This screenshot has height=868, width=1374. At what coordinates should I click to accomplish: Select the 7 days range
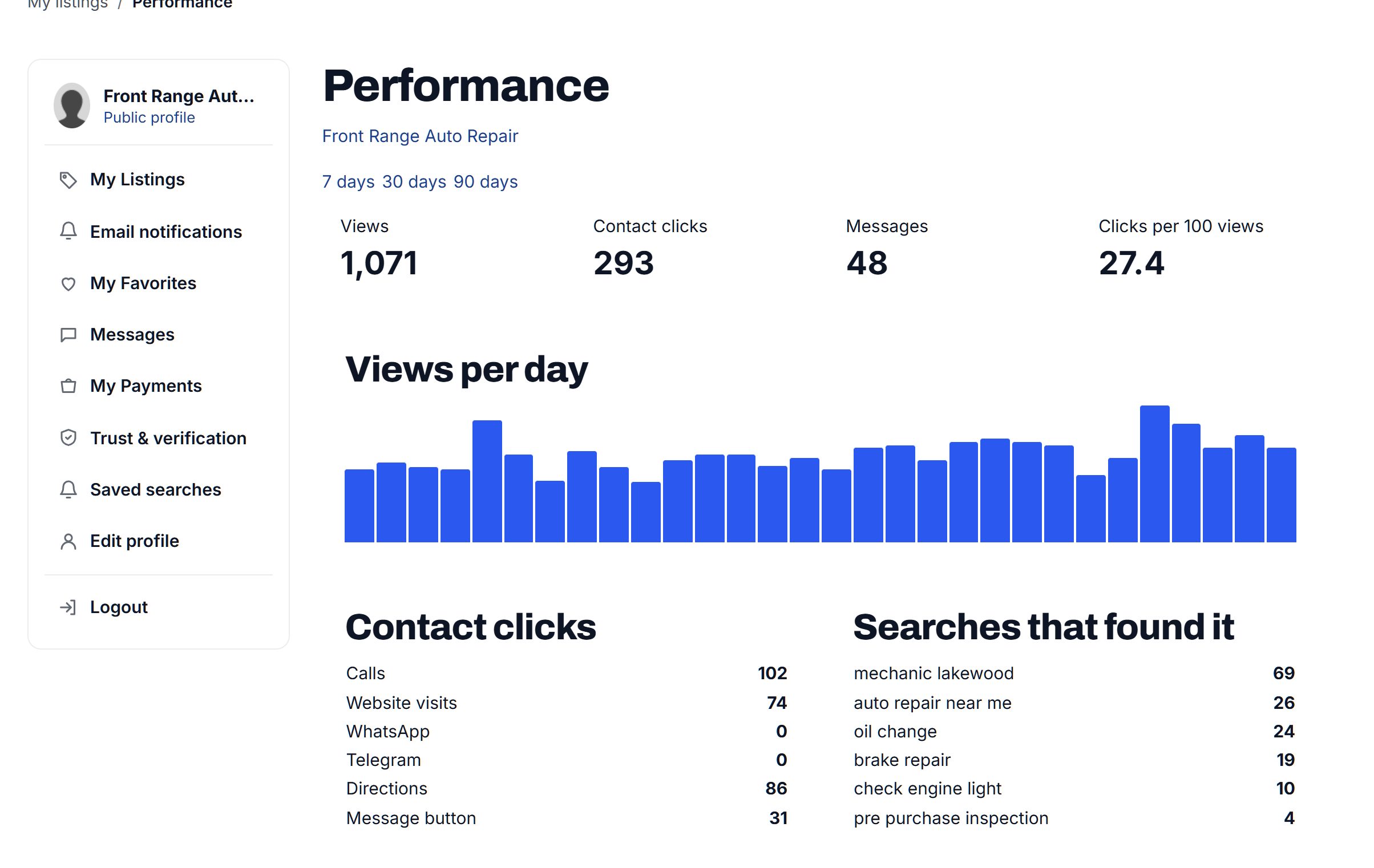(x=349, y=182)
